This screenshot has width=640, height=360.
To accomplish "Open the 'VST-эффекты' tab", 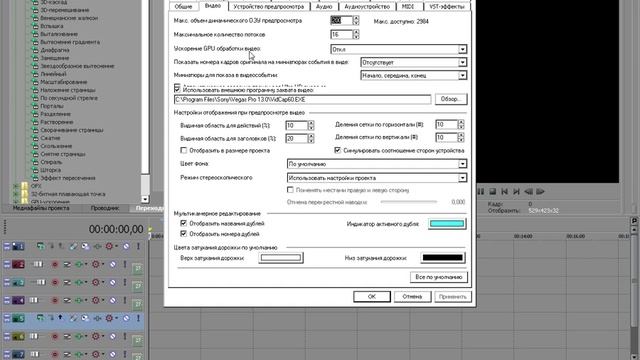I will [x=447, y=7].
